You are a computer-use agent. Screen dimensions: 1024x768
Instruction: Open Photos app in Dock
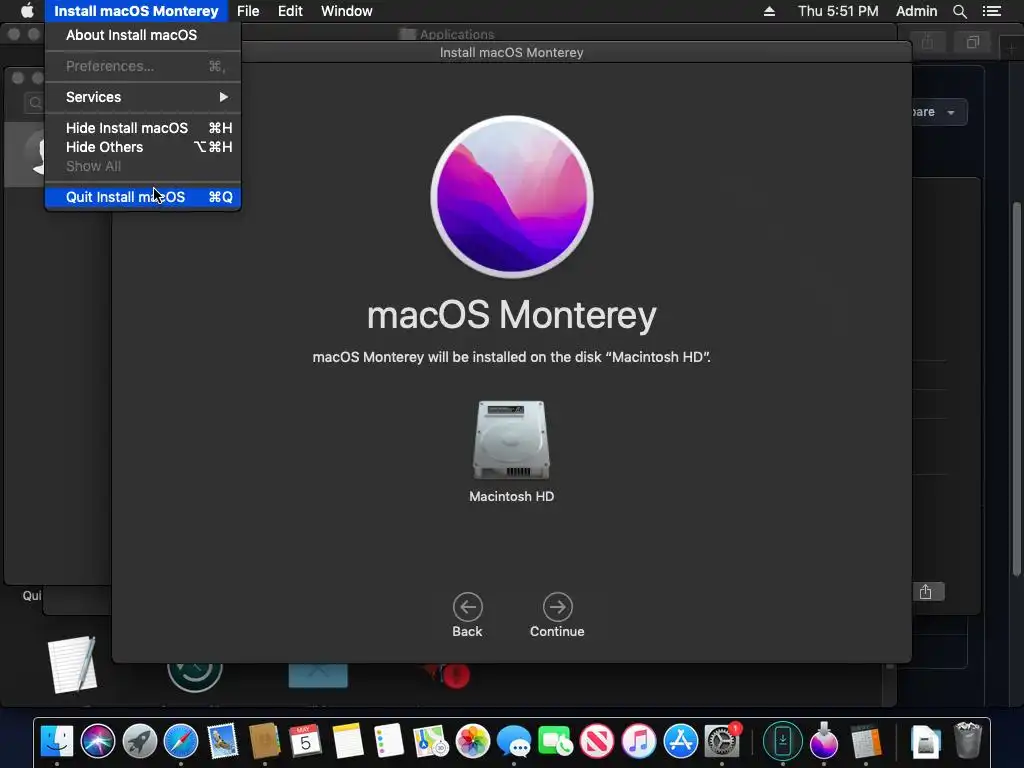click(x=472, y=741)
